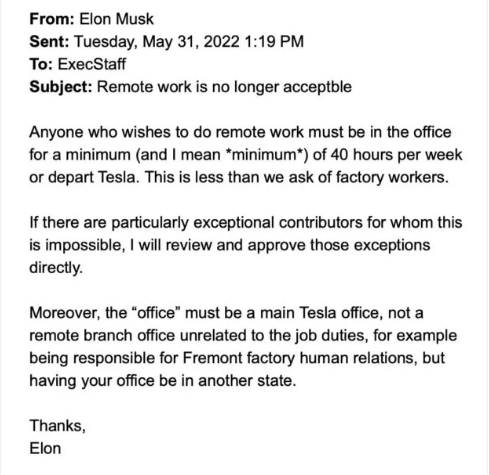Click the words factory workers
The width and height of the screenshot is (489, 475).
(392, 177)
